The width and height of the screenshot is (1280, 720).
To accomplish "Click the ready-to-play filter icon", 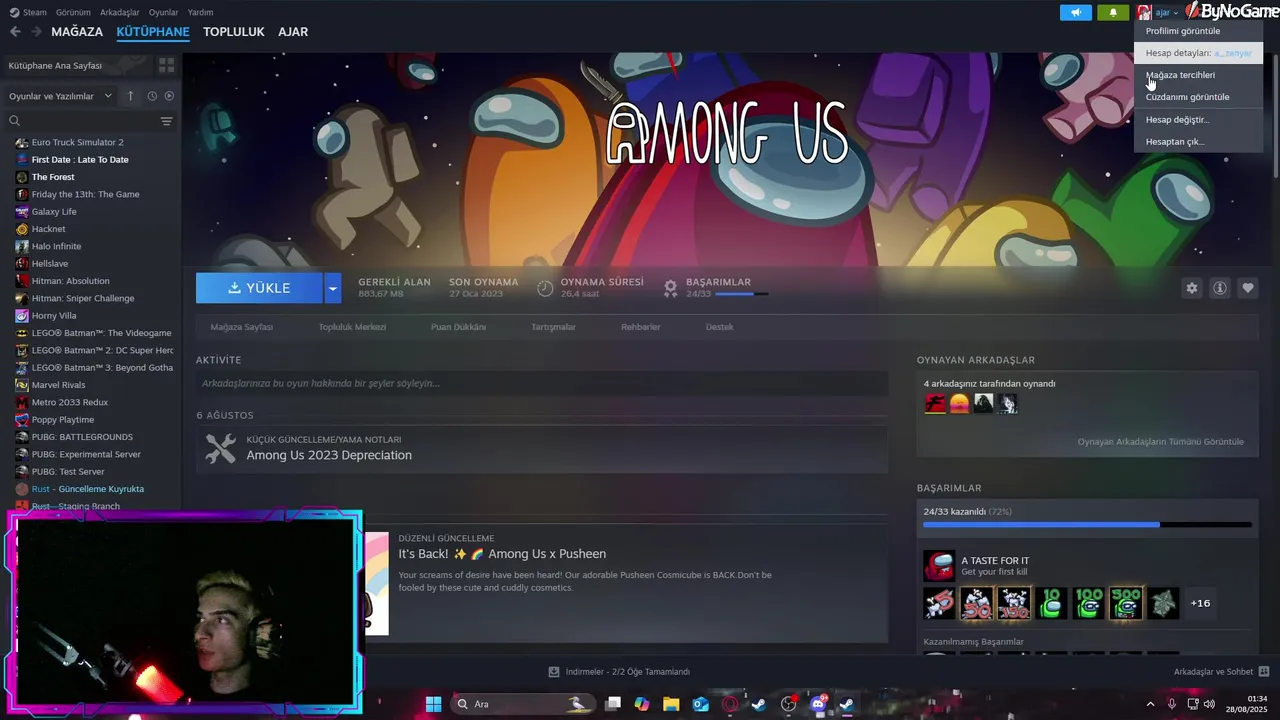I will coord(169,96).
